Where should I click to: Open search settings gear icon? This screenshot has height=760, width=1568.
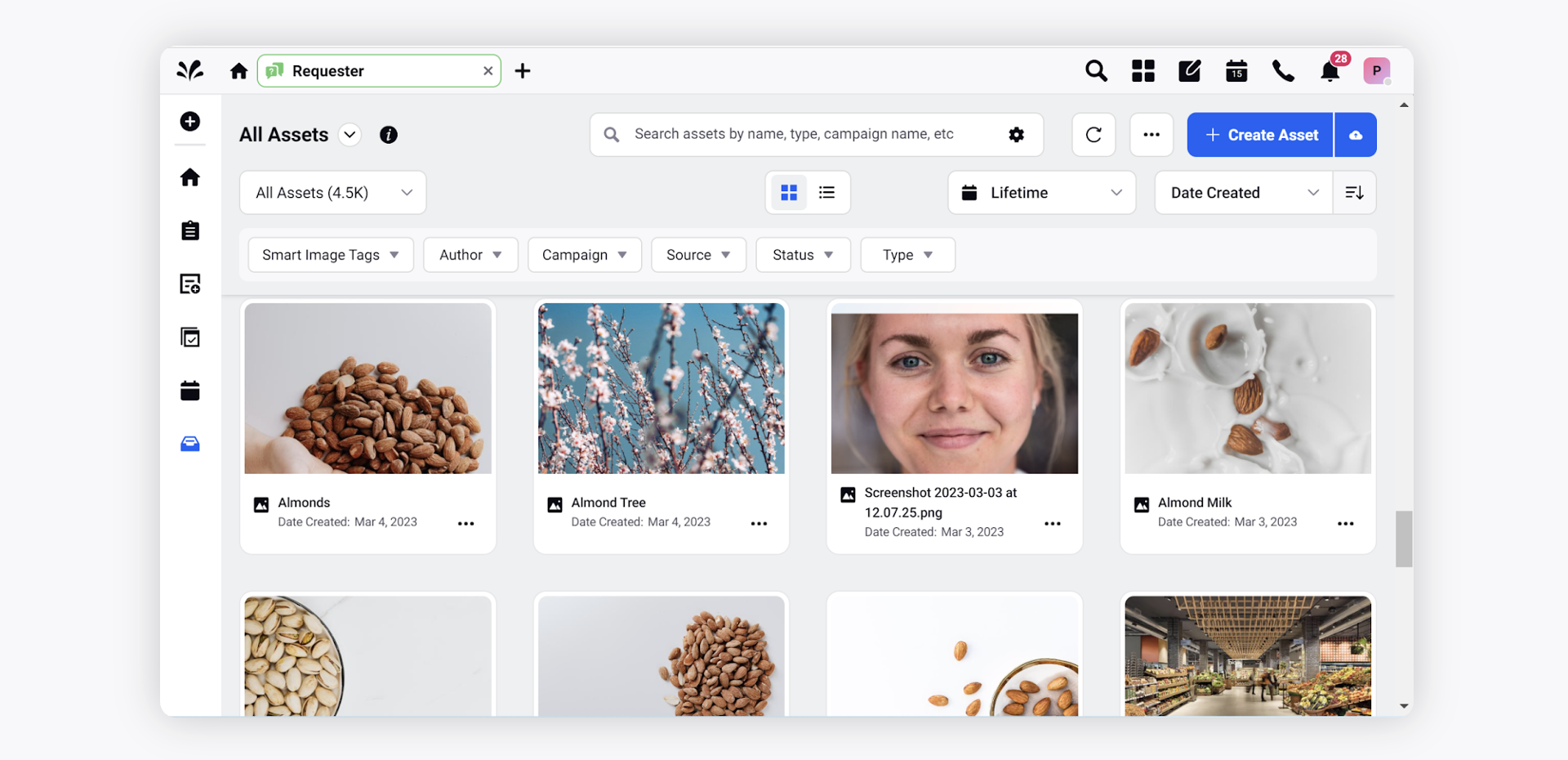[1016, 135]
